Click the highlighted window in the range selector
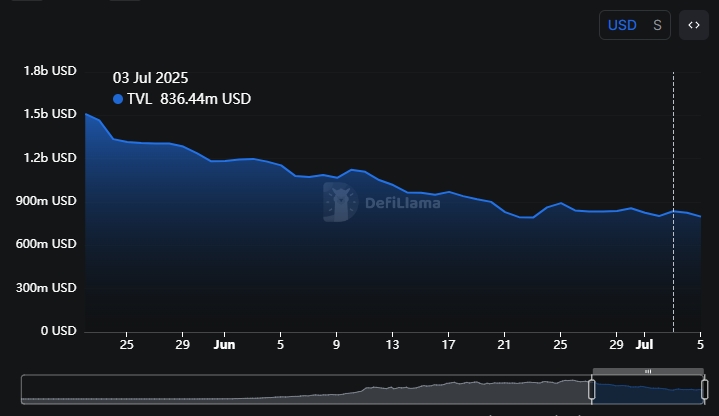Image resolution: width=719 pixels, height=416 pixels. [x=648, y=390]
